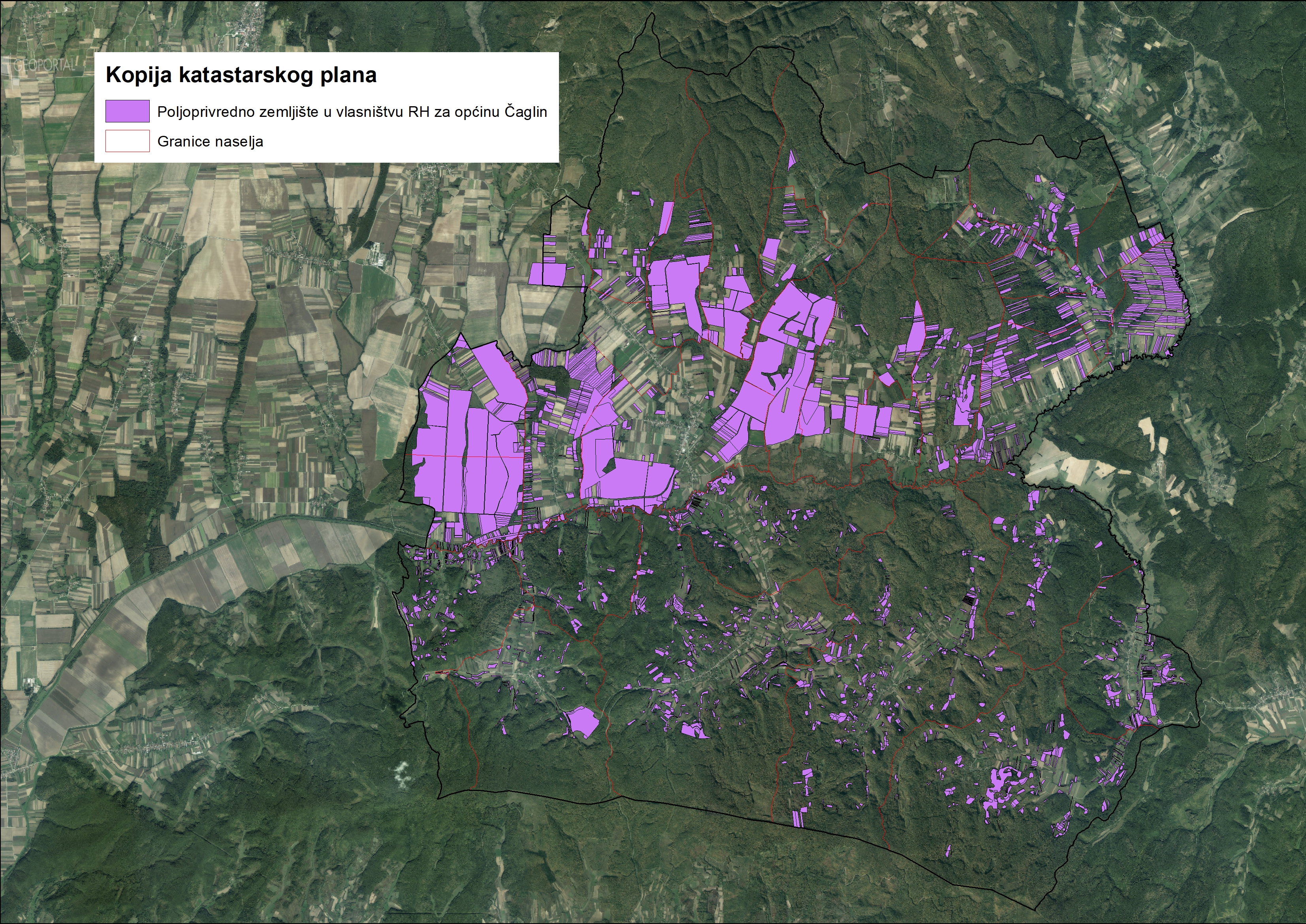This screenshot has height=924, width=1306.
Task: Select the 'Granice naselja' legend label
Action: [x=210, y=142]
